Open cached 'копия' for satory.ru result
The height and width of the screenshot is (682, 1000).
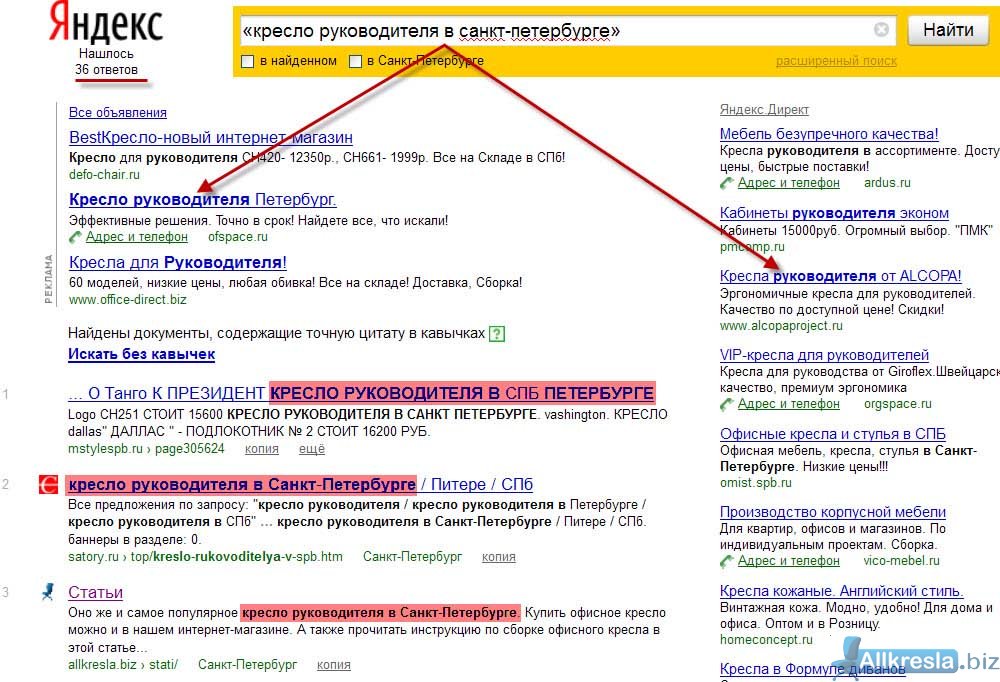[499, 557]
